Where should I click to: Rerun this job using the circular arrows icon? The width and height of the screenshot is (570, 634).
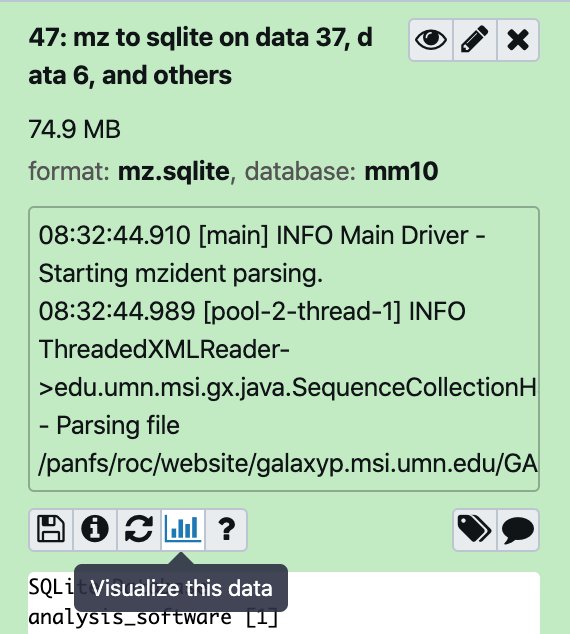click(139, 529)
